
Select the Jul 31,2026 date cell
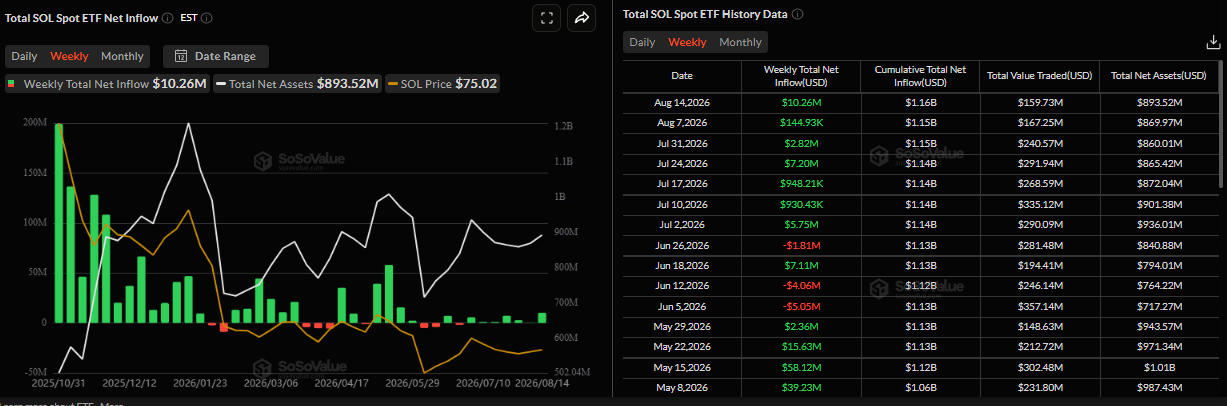(681, 143)
